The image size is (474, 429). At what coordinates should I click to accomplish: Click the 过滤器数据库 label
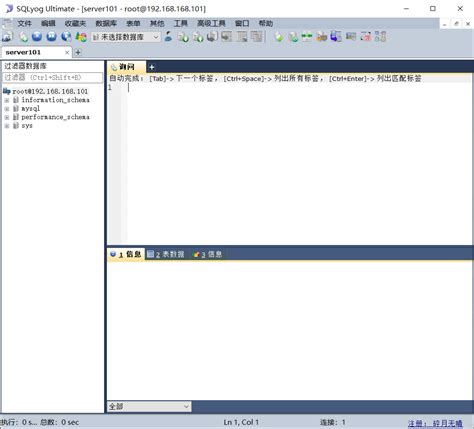click(25, 66)
